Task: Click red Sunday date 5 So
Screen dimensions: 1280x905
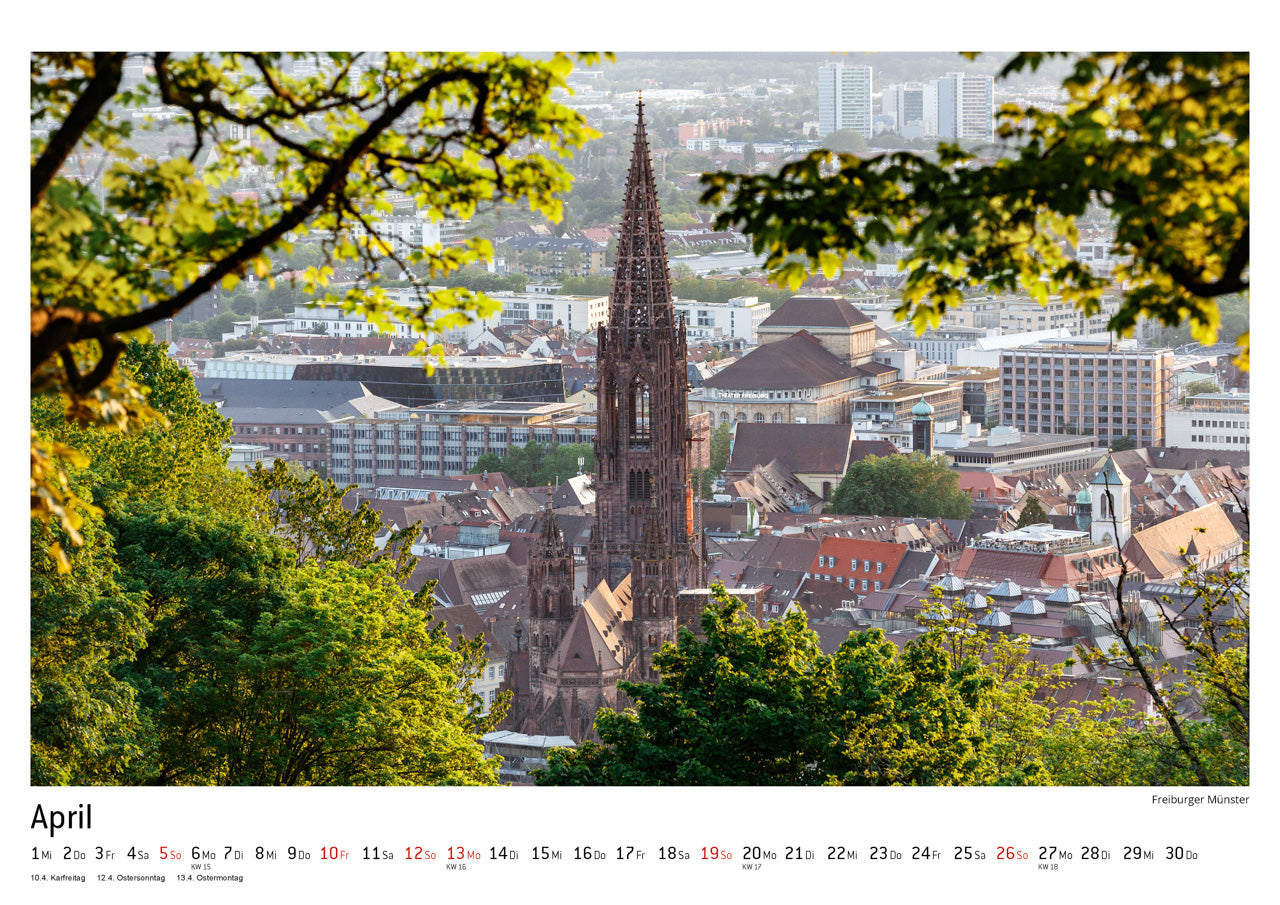Action: click(170, 854)
